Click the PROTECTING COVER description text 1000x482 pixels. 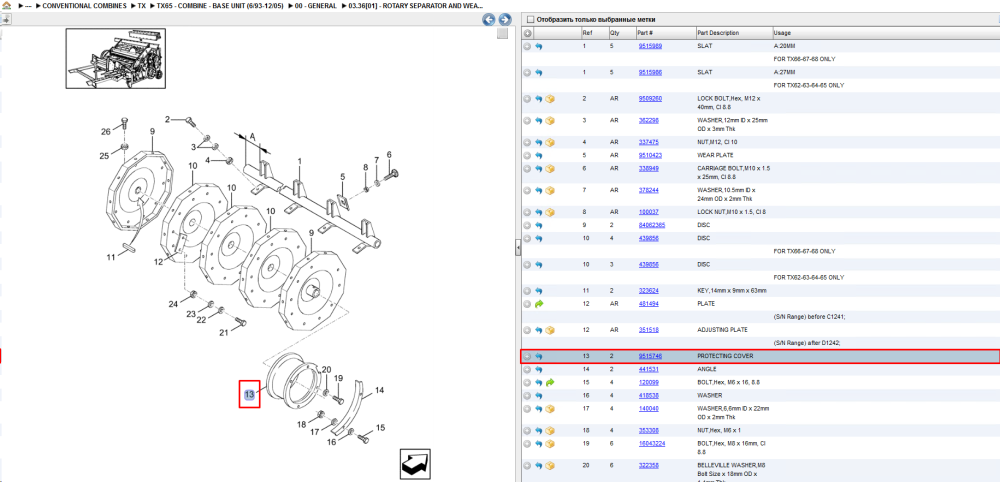pyautogui.click(x=725, y=356)
